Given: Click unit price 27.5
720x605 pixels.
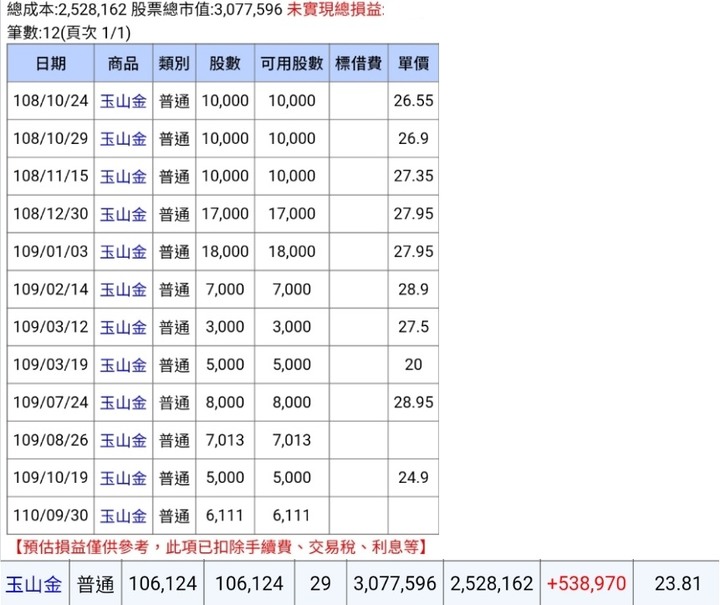Looking at the screenshot, I should tap(413, 327).
